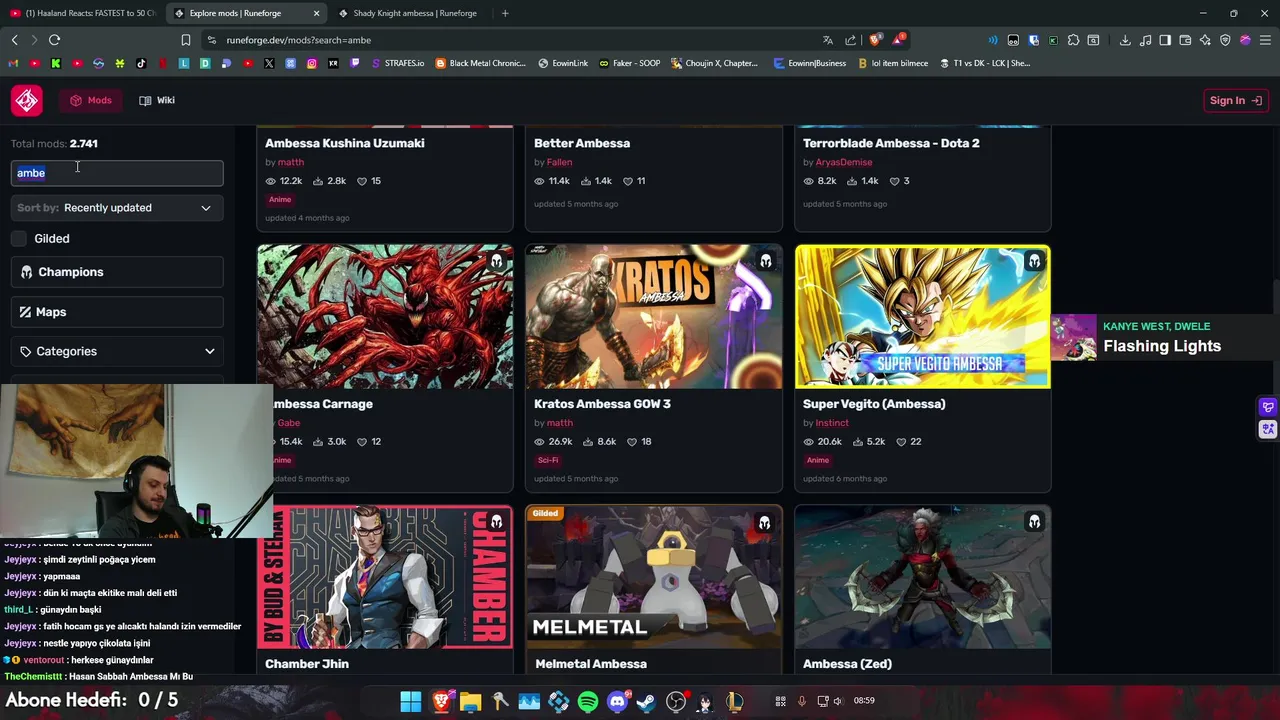Expand the Categories section
This screenshot has height=720, width=1280.
coord(117,351)
